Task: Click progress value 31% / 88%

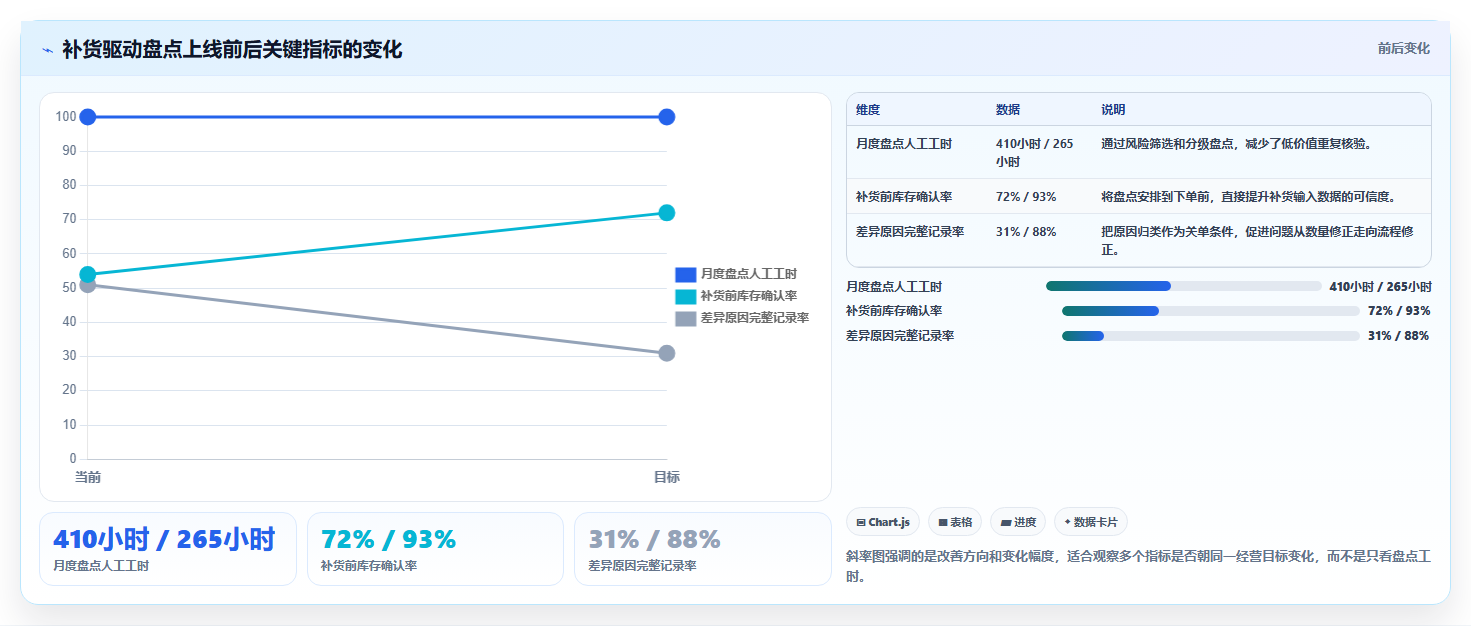Action: click(x=1399, y=336)
